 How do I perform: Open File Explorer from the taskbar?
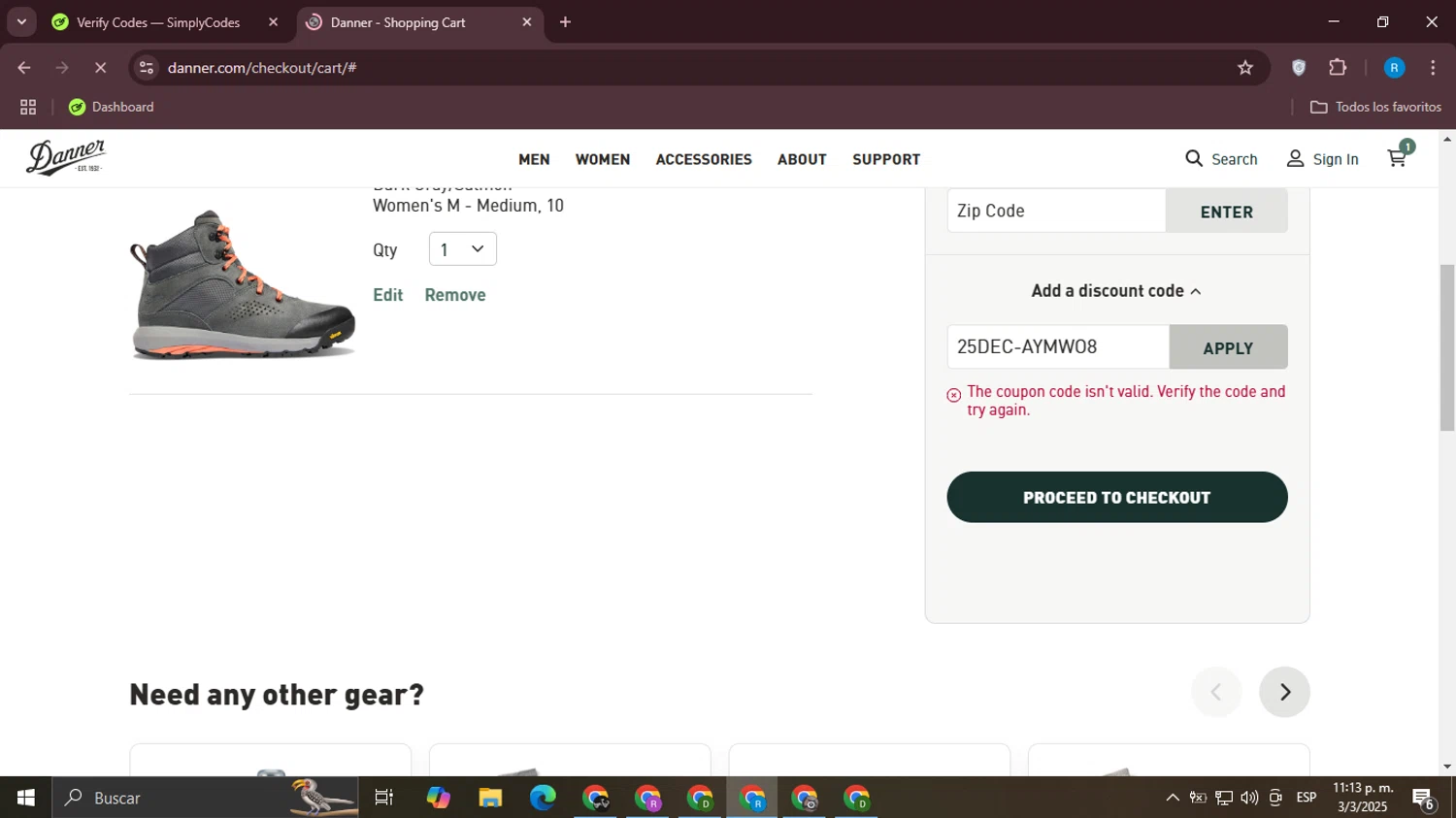(490, 798)
